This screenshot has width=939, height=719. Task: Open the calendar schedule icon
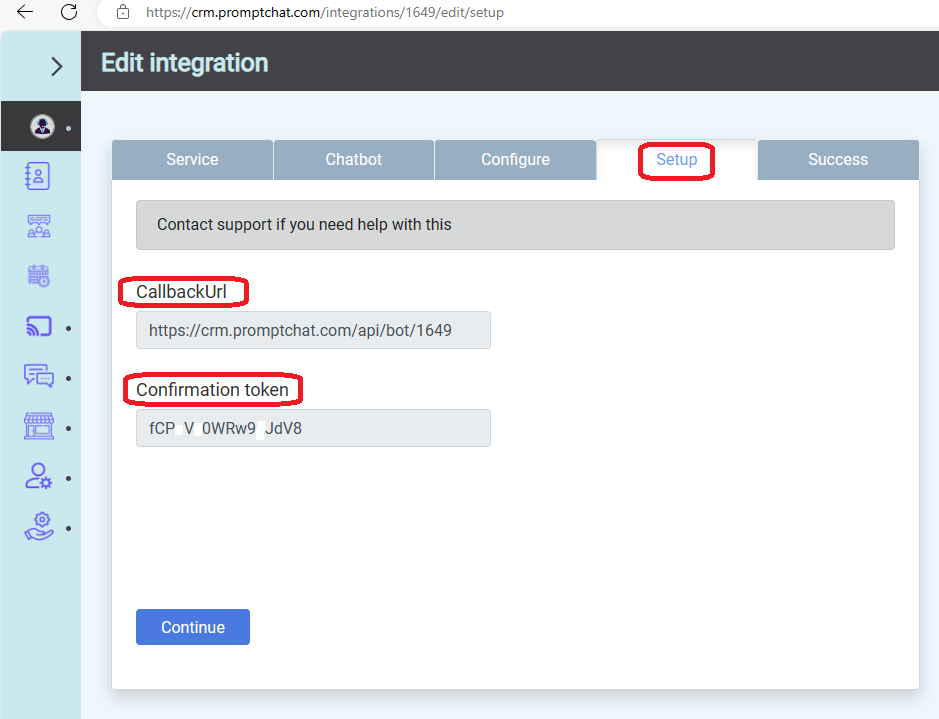[x=38, y=276]
